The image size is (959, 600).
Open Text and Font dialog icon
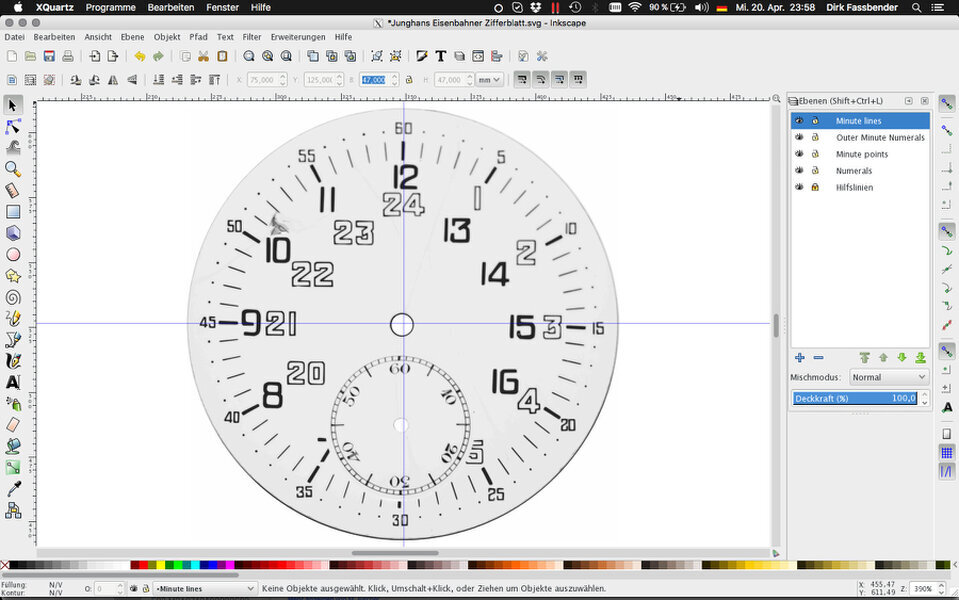(x=440, y=56)
